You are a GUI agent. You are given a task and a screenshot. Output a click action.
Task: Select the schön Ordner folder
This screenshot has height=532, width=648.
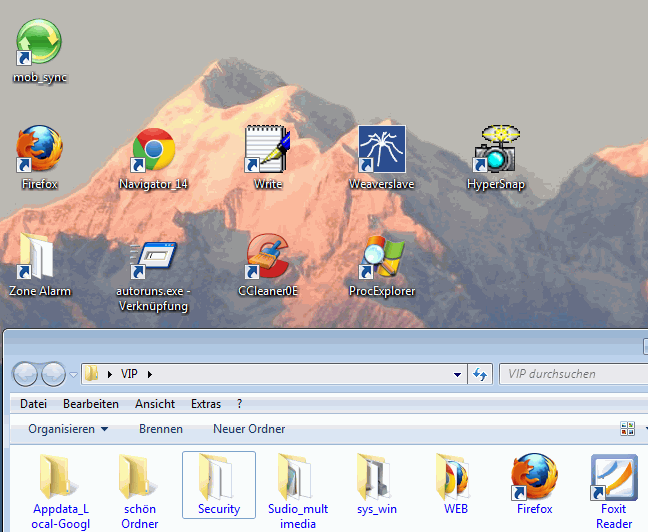pos(139,491)
